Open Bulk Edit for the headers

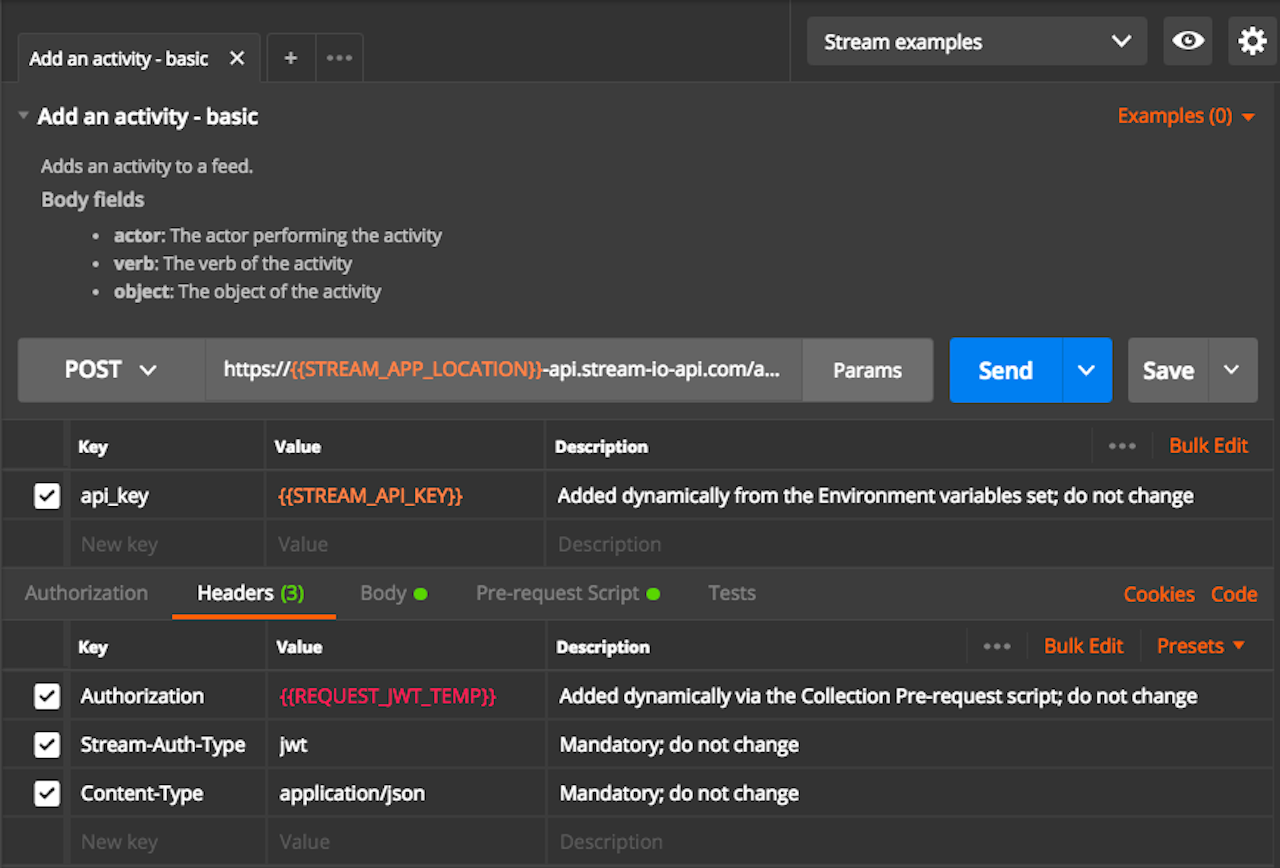(1083, 646)
